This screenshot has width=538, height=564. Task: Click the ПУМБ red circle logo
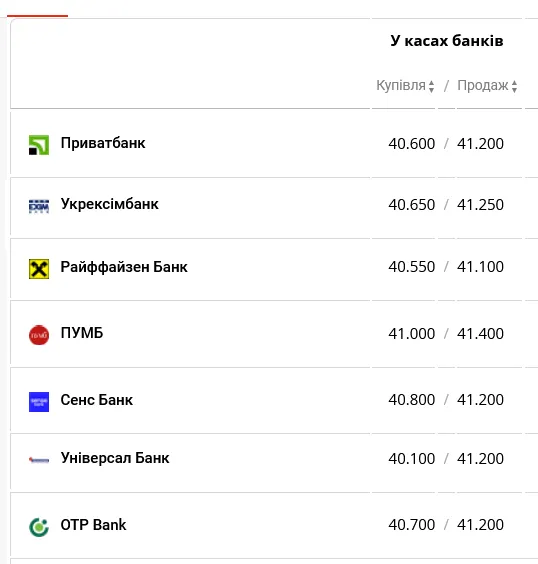(x=39, y=335)
